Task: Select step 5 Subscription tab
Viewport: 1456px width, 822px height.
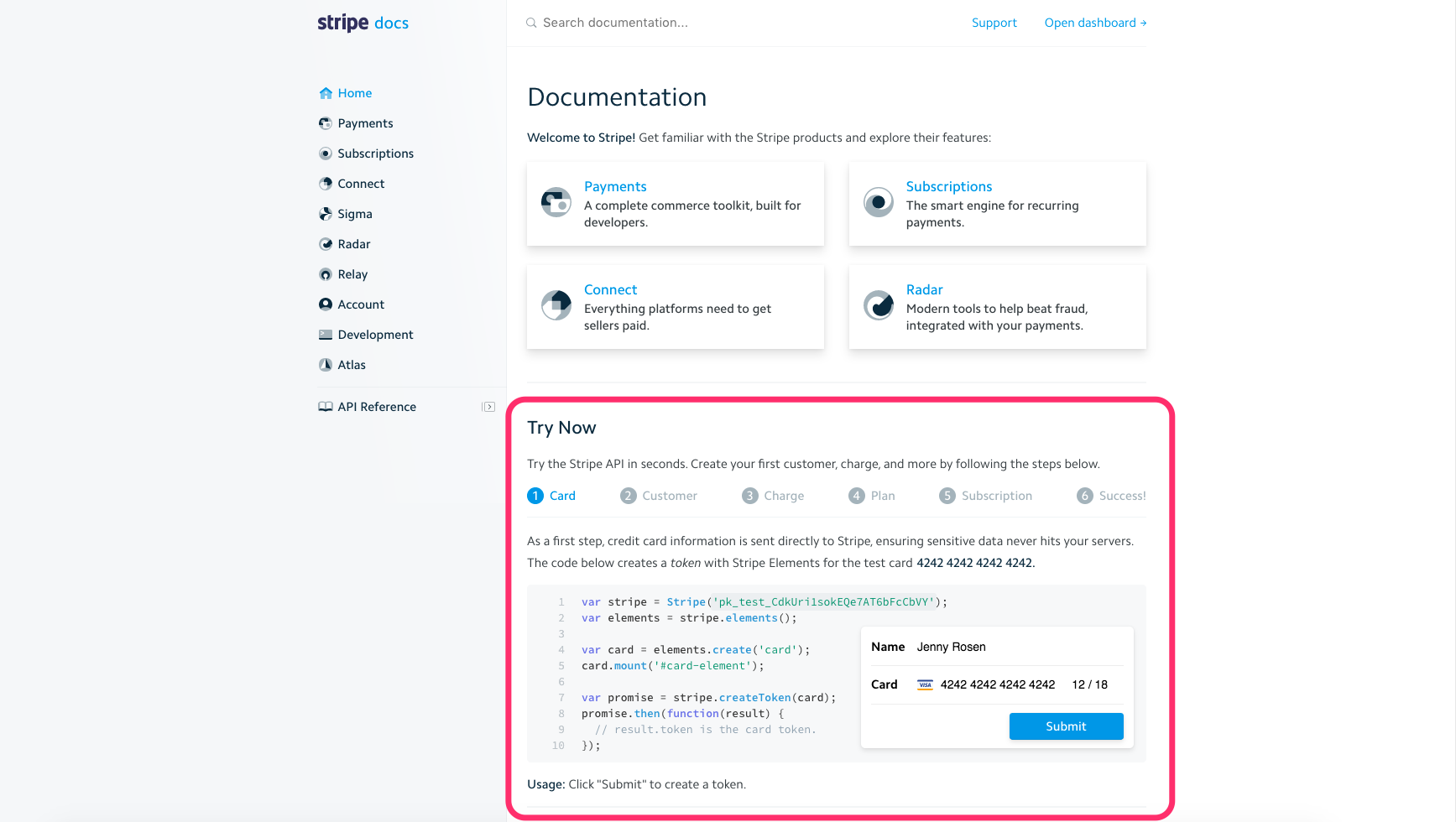Action: [x=986, y=496]
